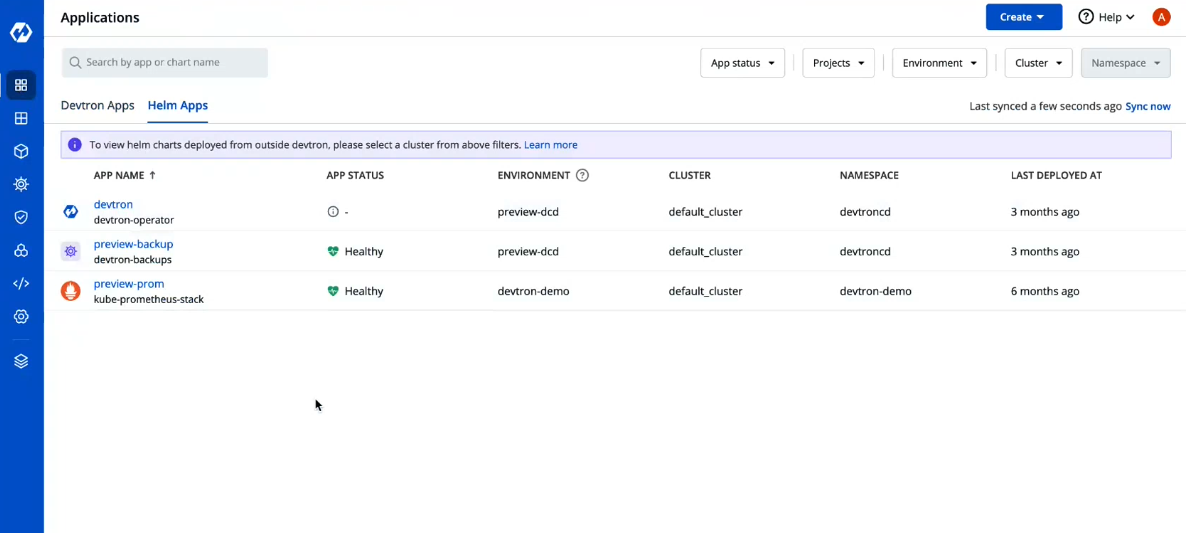This screenshot has width=1186, height=533.
Task: Open the devtron app link
Action: 113,204
